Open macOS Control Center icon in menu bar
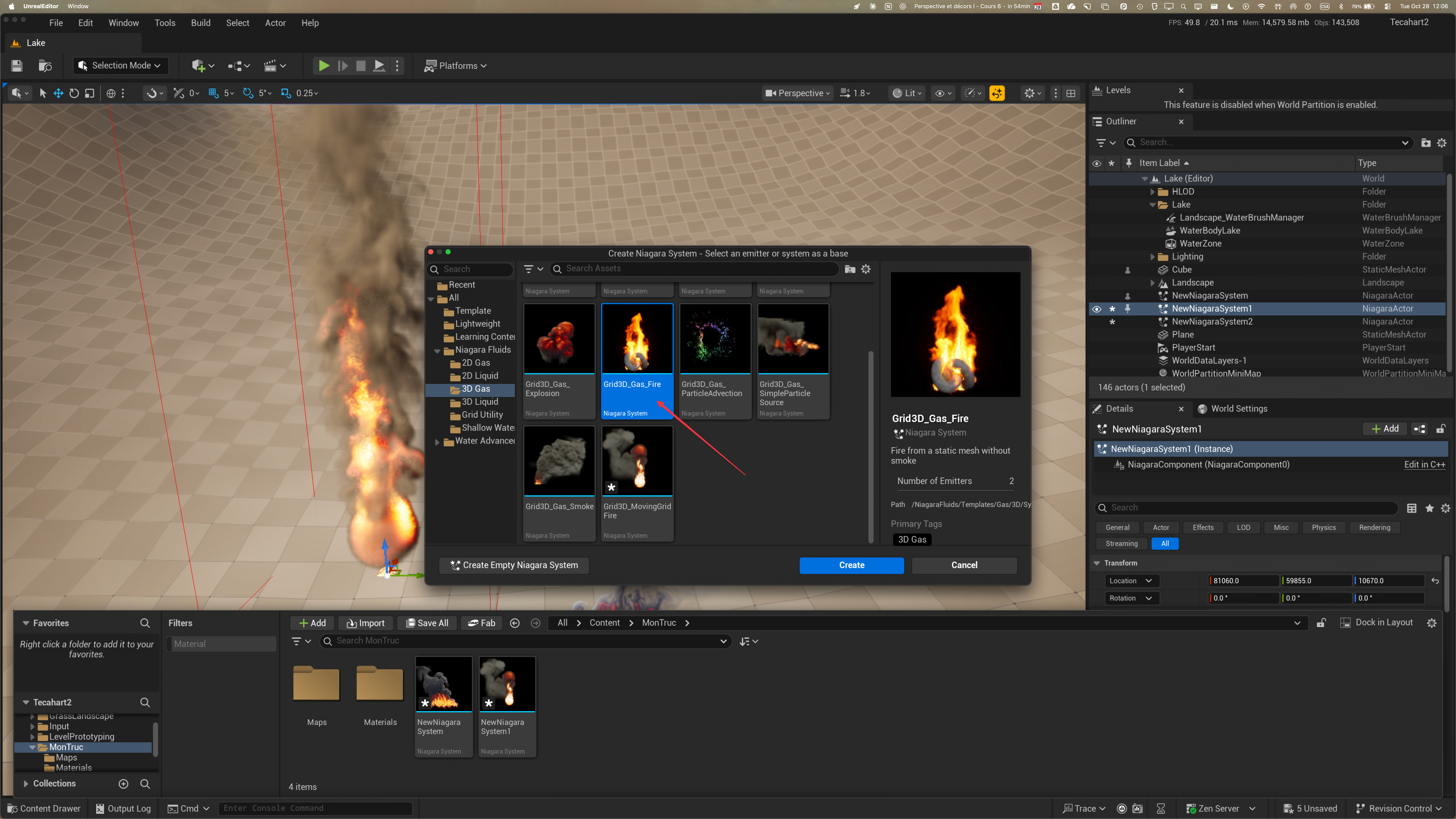This screenshot has height=819, width=1456. click(1387, 6)
